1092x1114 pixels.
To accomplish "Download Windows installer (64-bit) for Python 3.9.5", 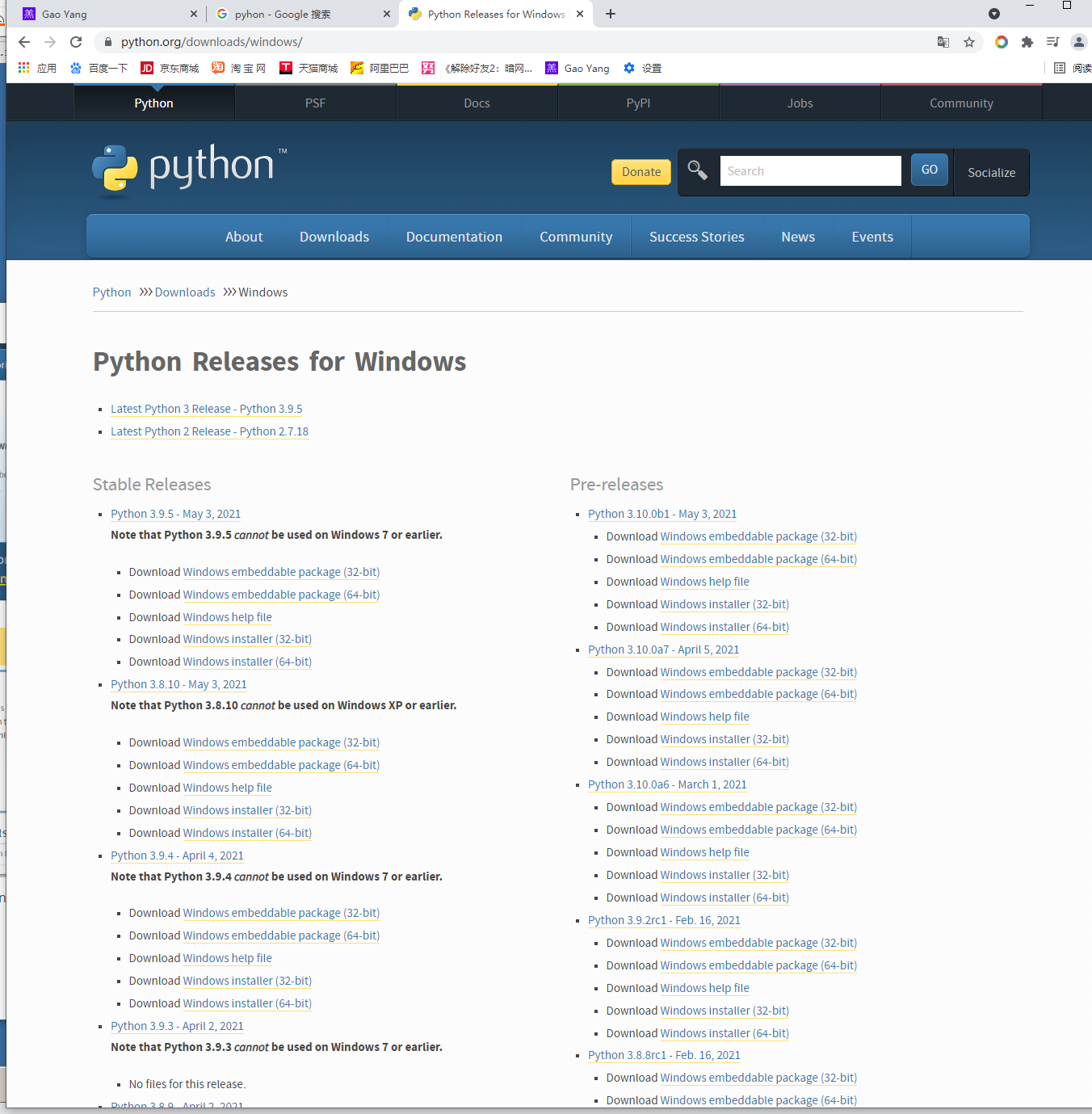I will (247, 662).
